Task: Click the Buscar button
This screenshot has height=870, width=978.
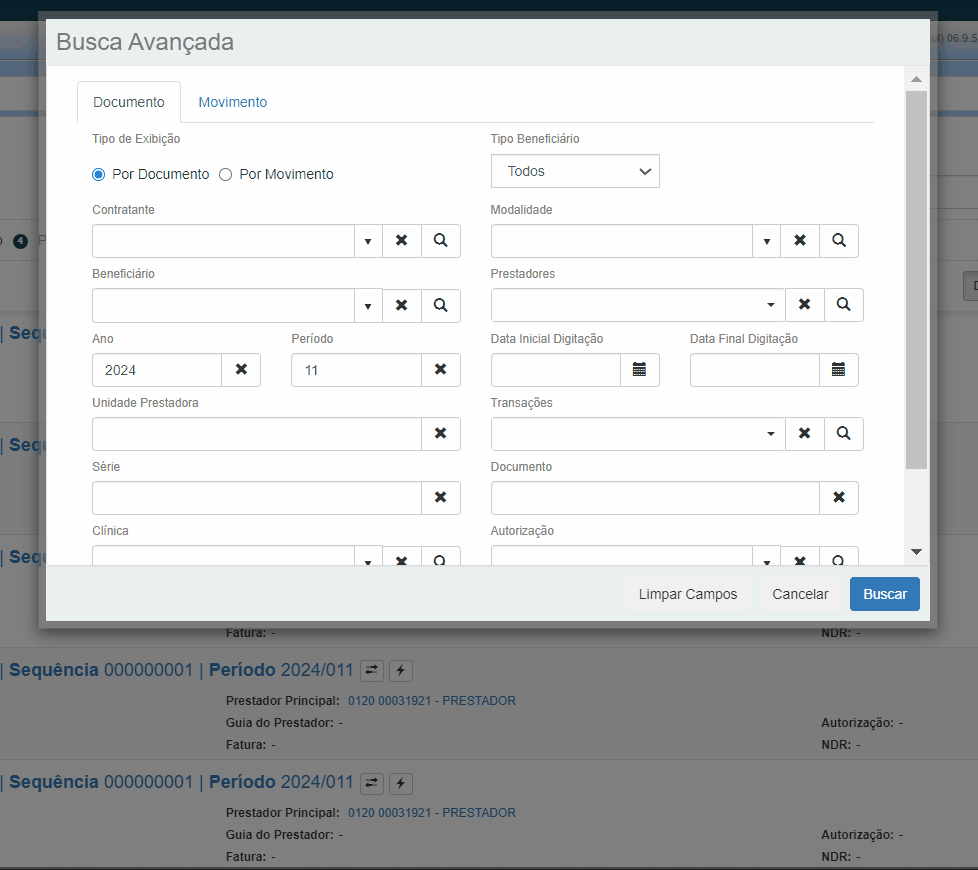Action: tap(884, 594)
